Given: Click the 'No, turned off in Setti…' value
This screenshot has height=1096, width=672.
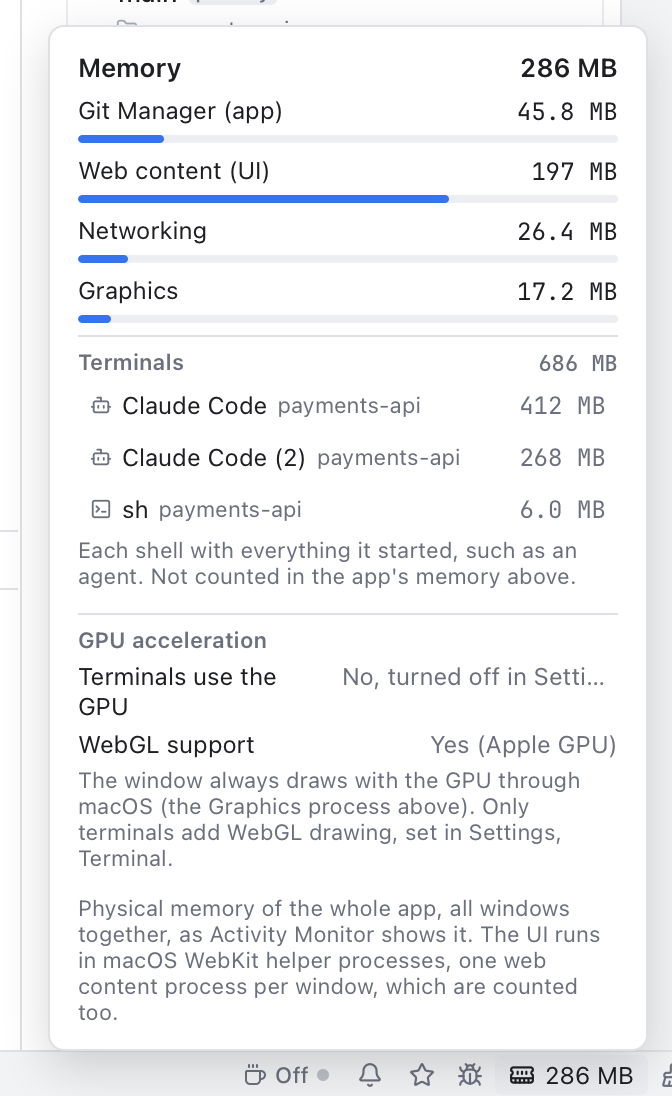Looking at the screenshot, I should (473, 677).
